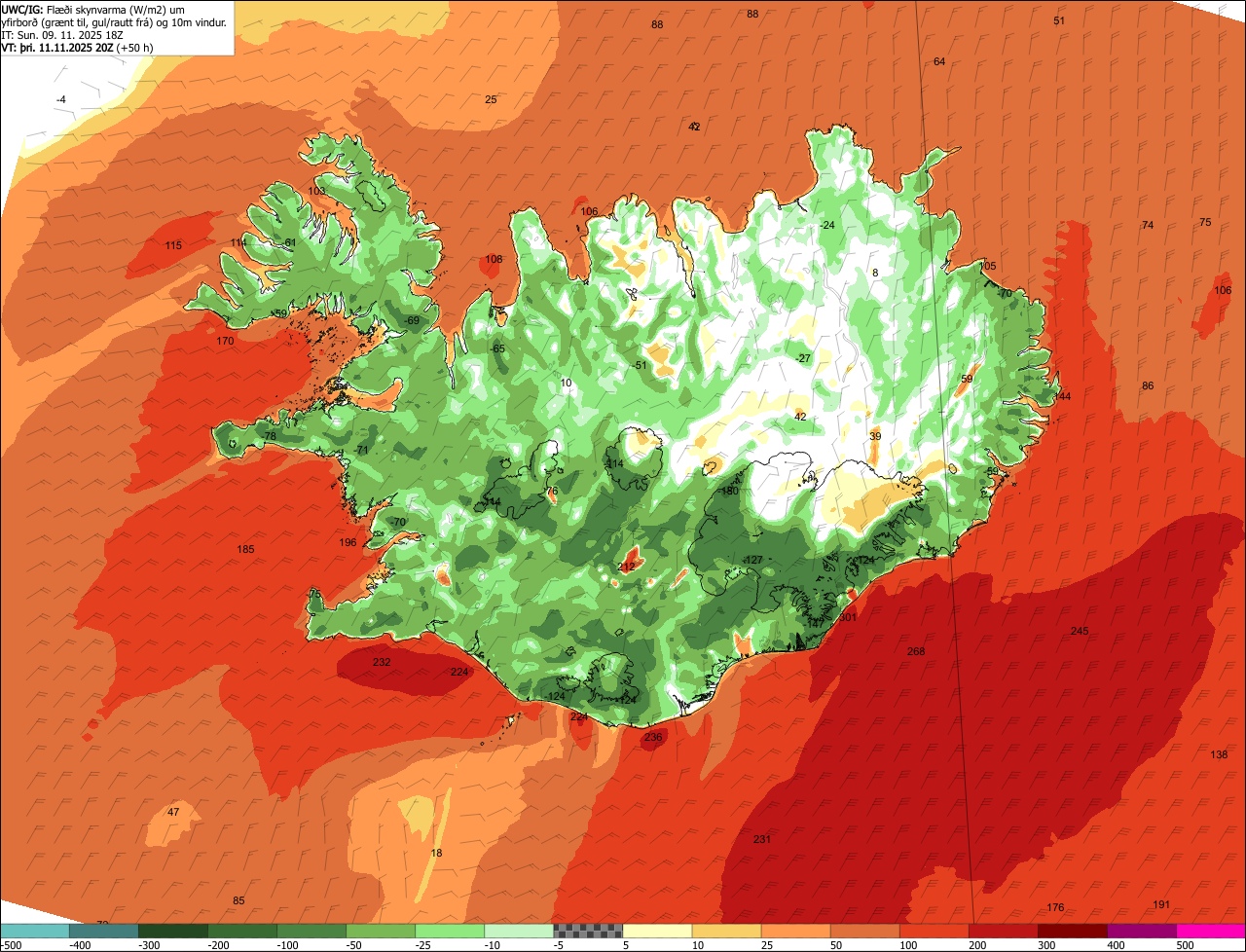Image resolution: width=1246 pixels, height=952 pixels.
Task: Select the darkest green -300 to -200 swatch
Action: tap(172, 931)
